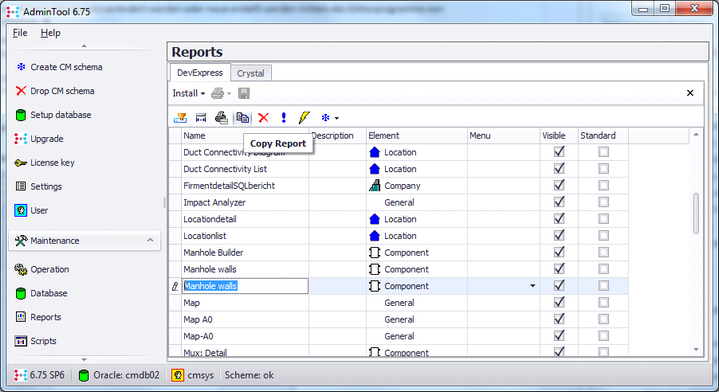Check Standard for Manhole Builder
Screen dimensions: 719x392
click(603, 252)
